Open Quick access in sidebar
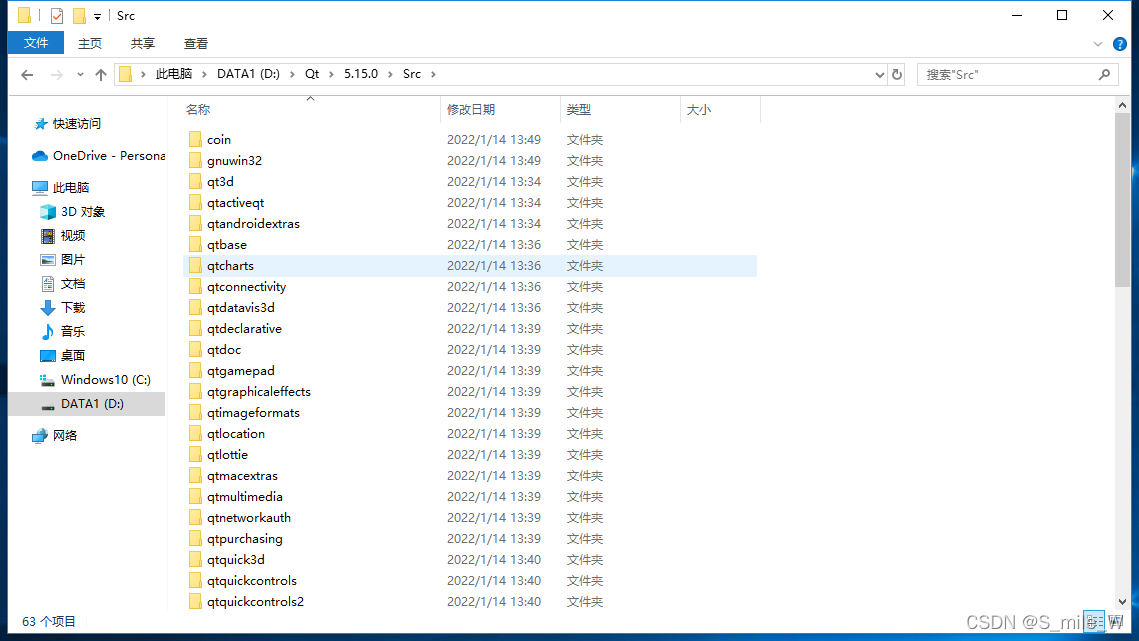This screenshot has height=641, width=1139. coord(68,124)
